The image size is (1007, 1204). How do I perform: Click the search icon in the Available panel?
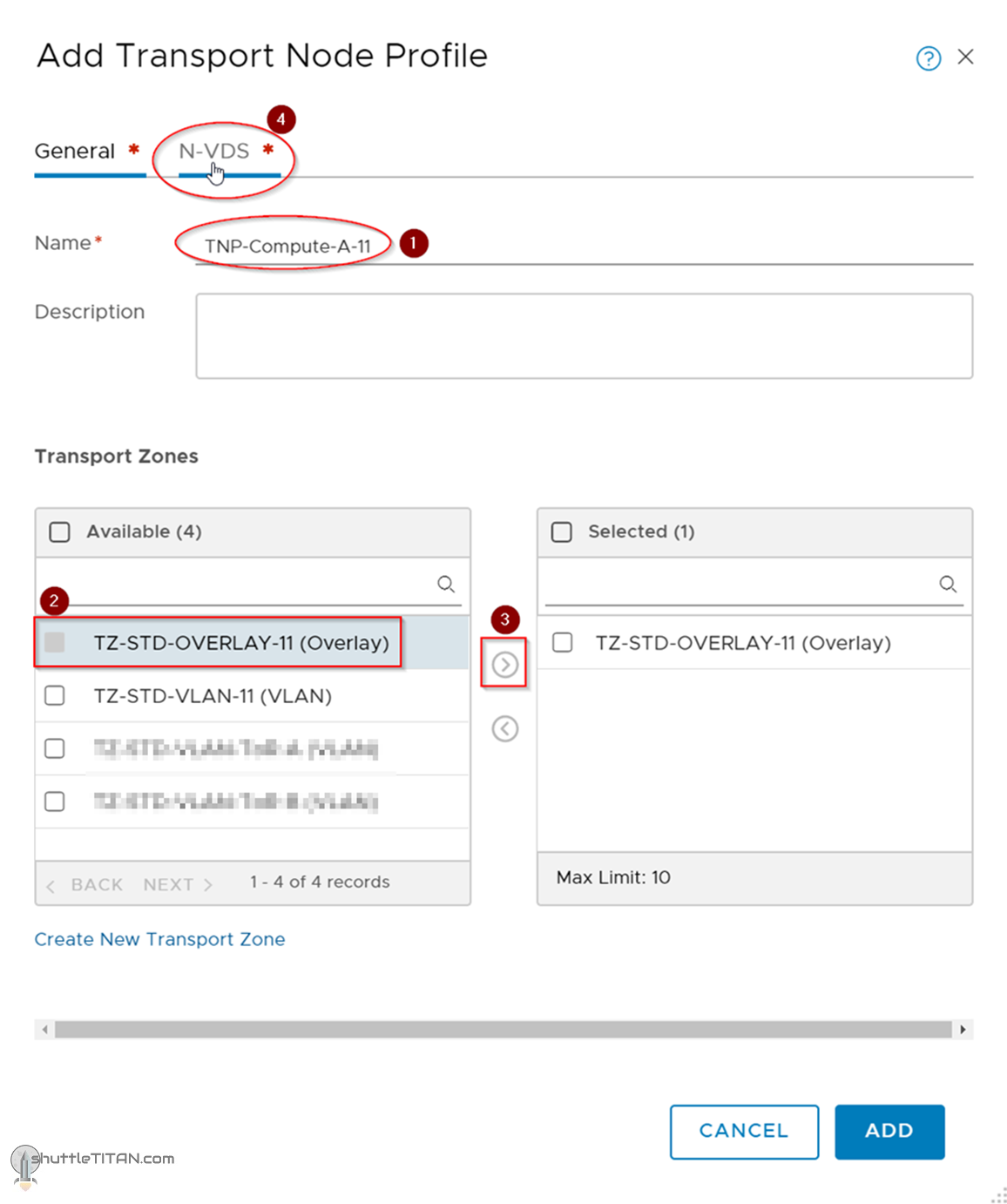point(446,585)
